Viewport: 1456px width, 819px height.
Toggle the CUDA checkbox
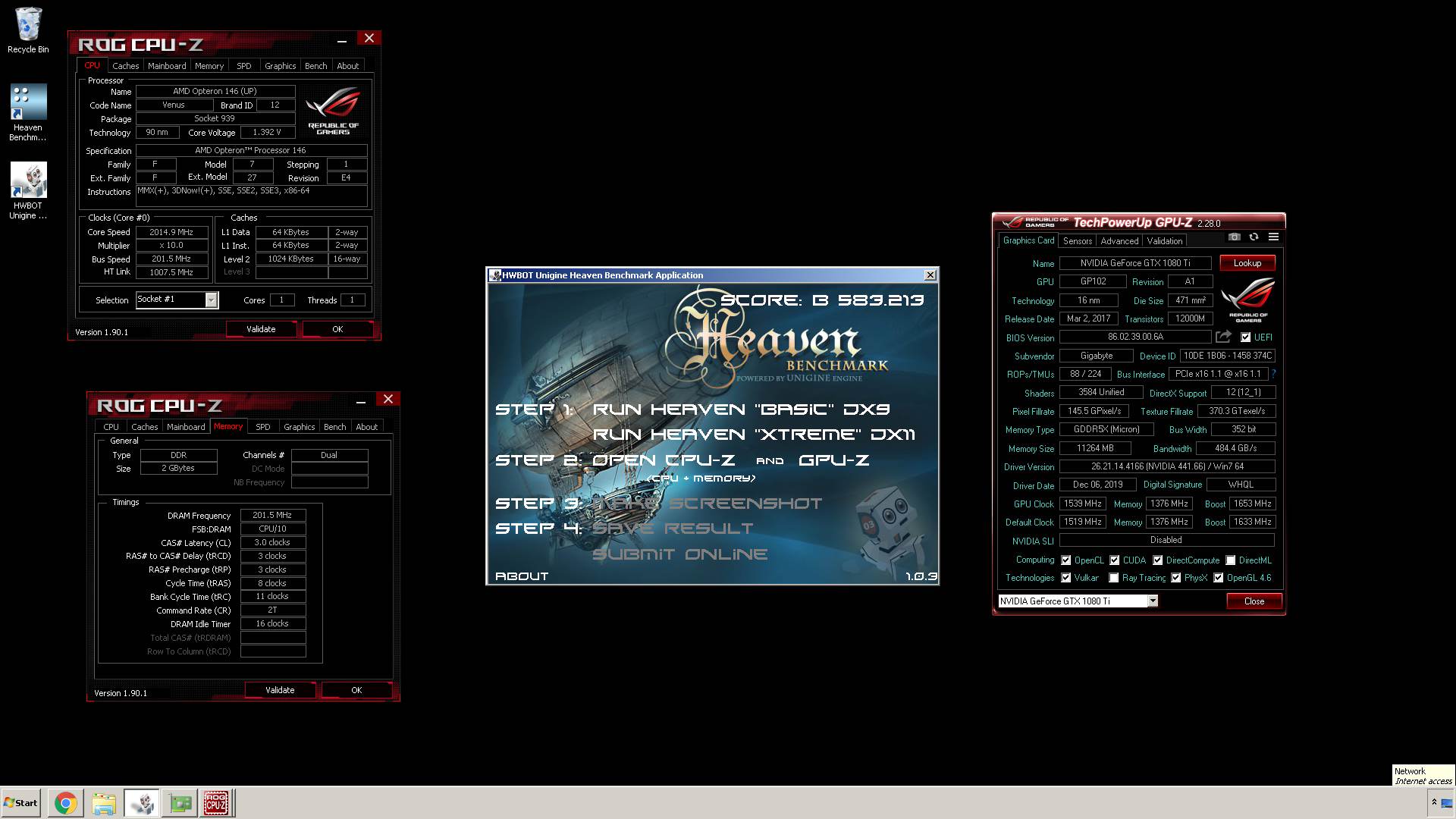[1115, 560]
